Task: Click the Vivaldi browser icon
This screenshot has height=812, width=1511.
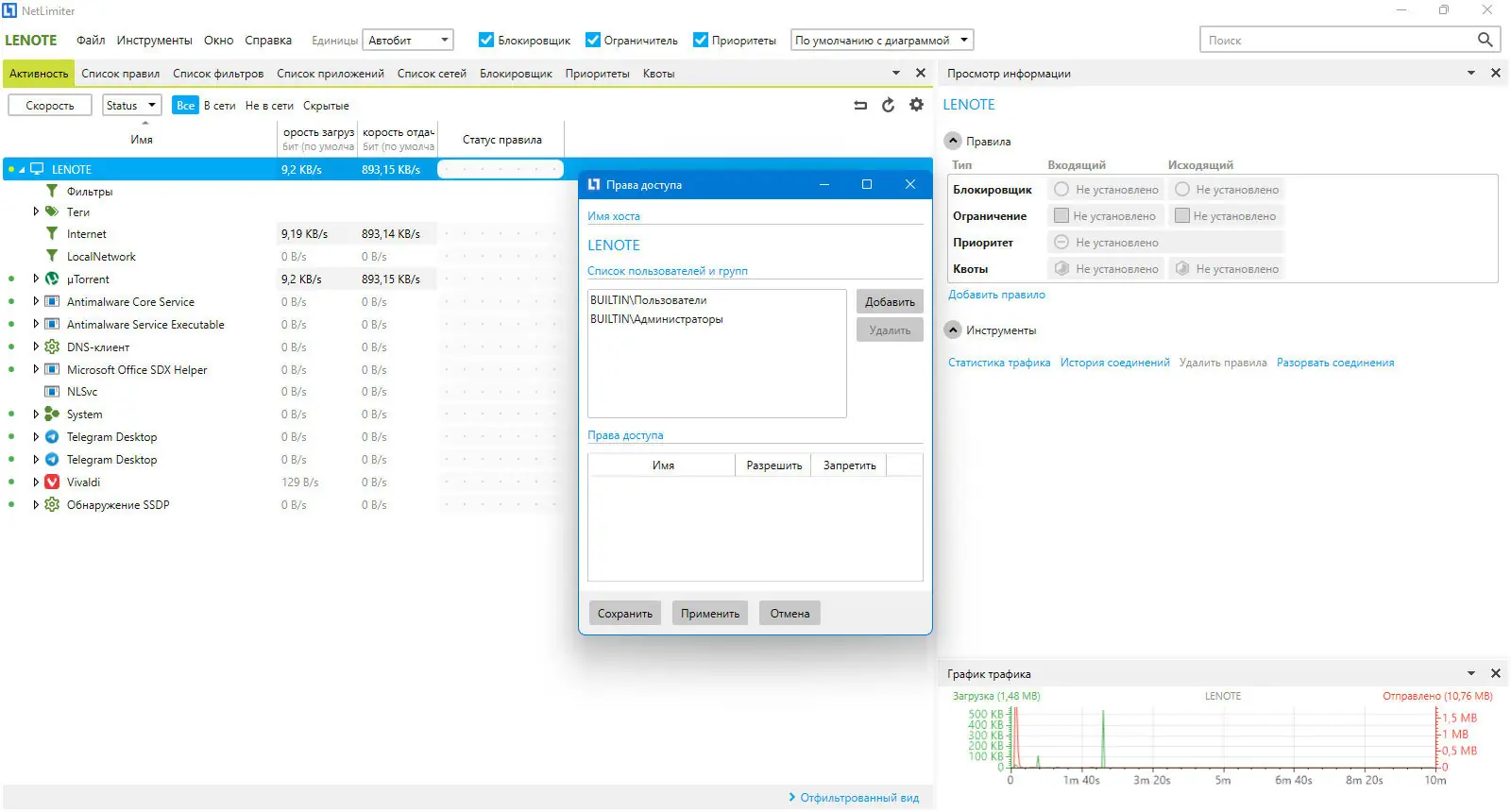Action: pyautogui.click(x=52, y=482)
